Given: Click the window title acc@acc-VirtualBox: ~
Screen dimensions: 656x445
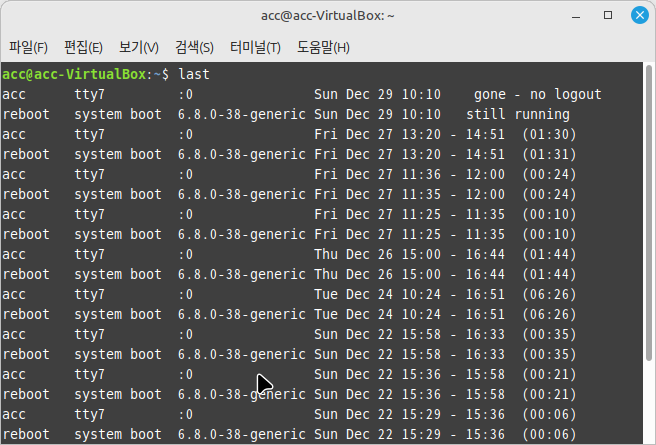Looking at the screenshot, I should [x=328, y=16].
